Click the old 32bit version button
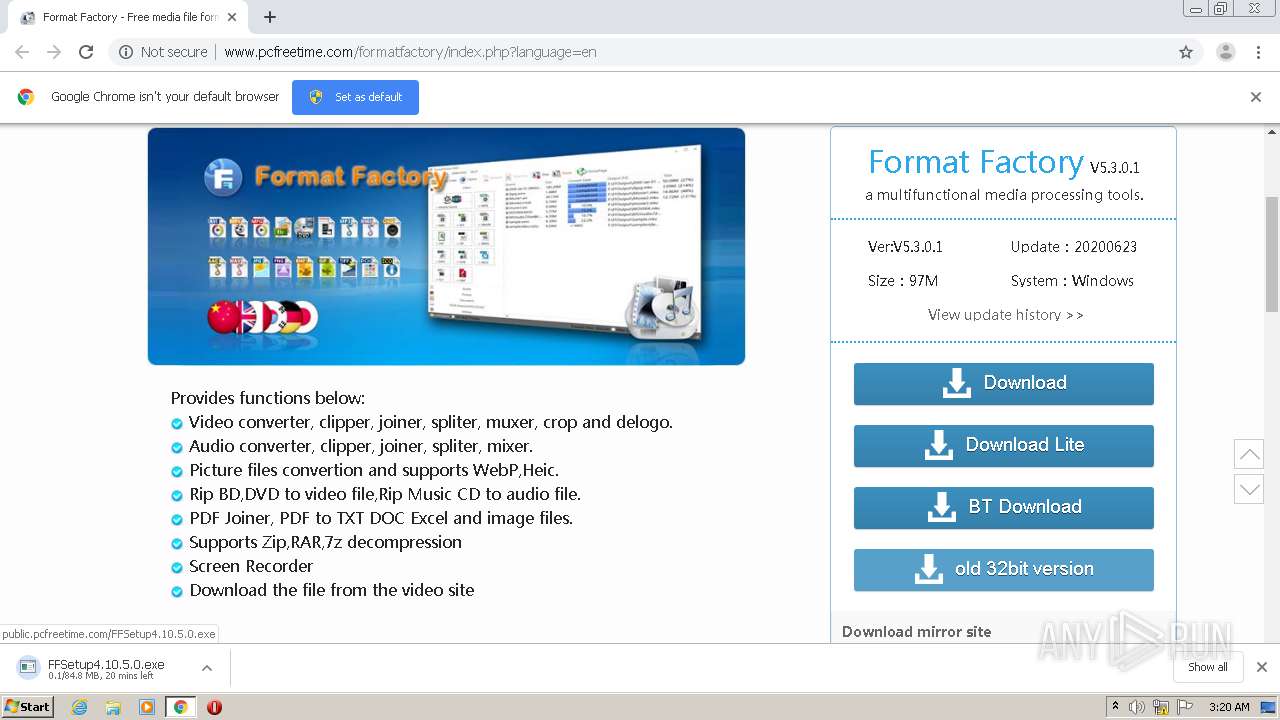The width and height of the screenshot is (1280, 720). (1003, 569)
